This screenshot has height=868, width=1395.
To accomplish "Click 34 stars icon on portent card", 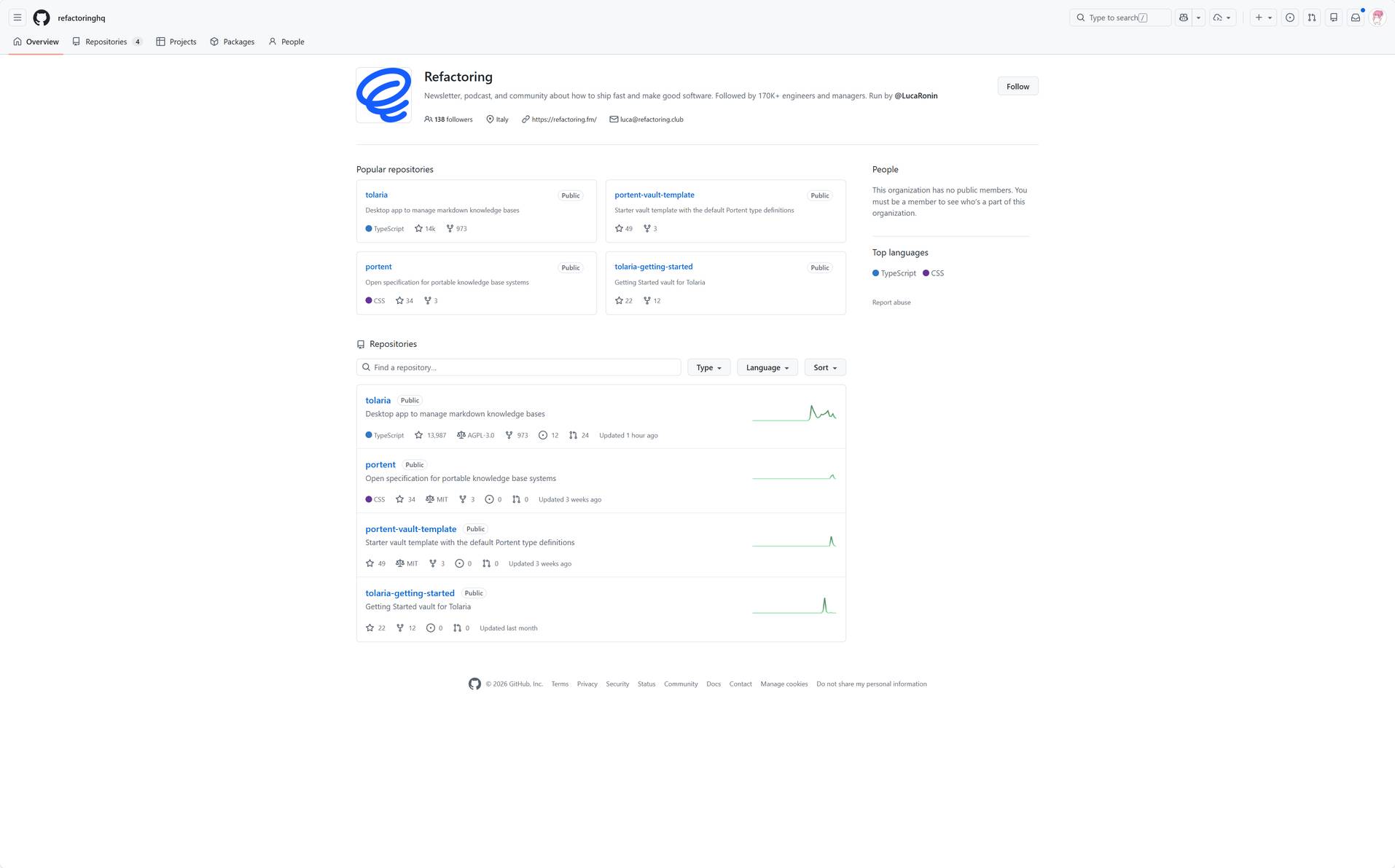I will click(405, 301).
